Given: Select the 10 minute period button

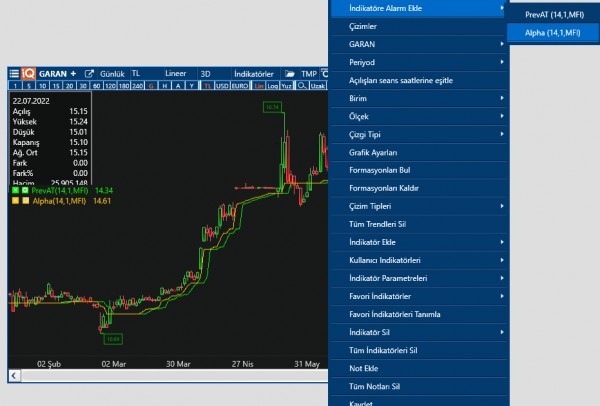Looking at the screenshot, I should tap(42, 86).
